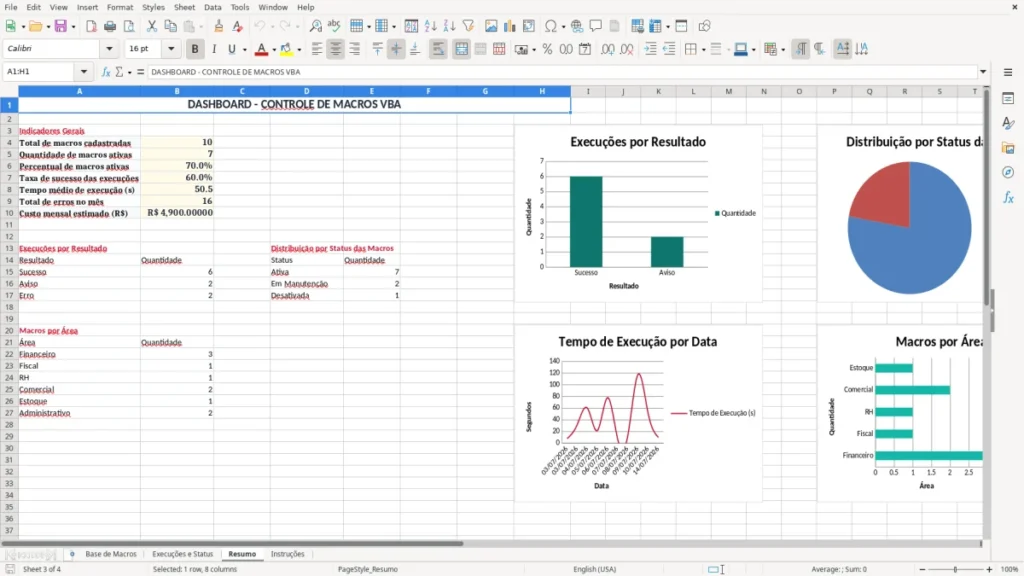The width and height of the screenshot is (1024, 576).
Task: Click the formula equals button
Action: 140,72
